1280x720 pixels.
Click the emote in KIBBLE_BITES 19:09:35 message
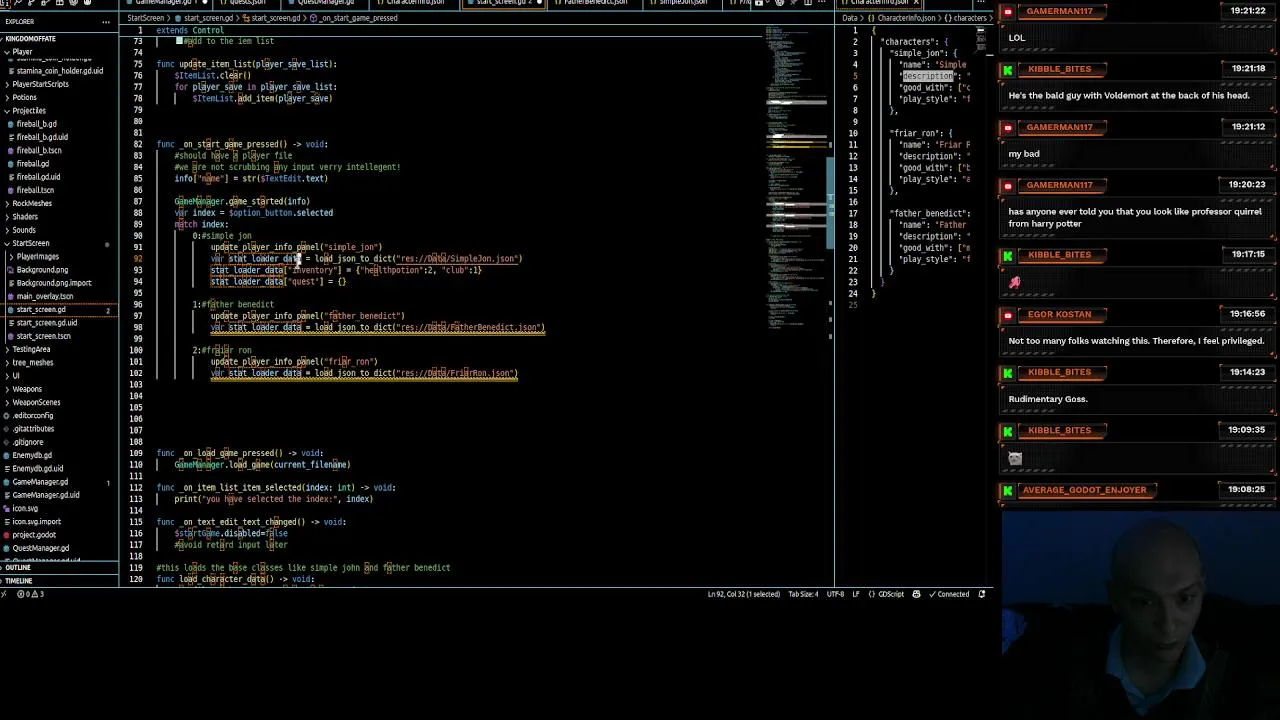tap(1015, 458)
